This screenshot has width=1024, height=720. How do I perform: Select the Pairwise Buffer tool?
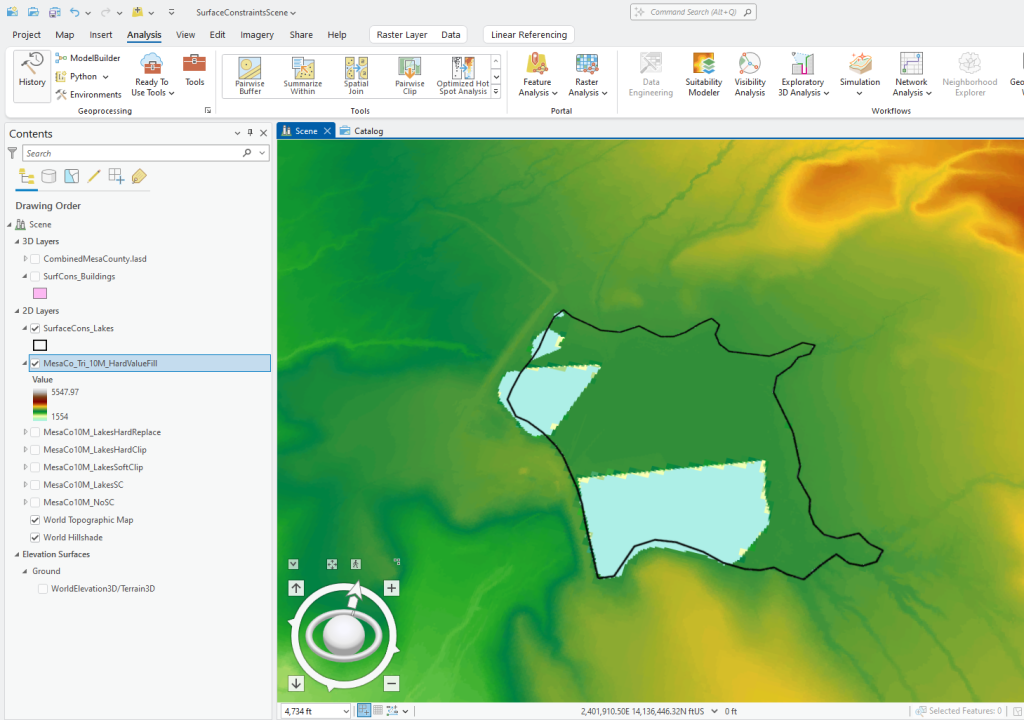[x=249, y=75]
